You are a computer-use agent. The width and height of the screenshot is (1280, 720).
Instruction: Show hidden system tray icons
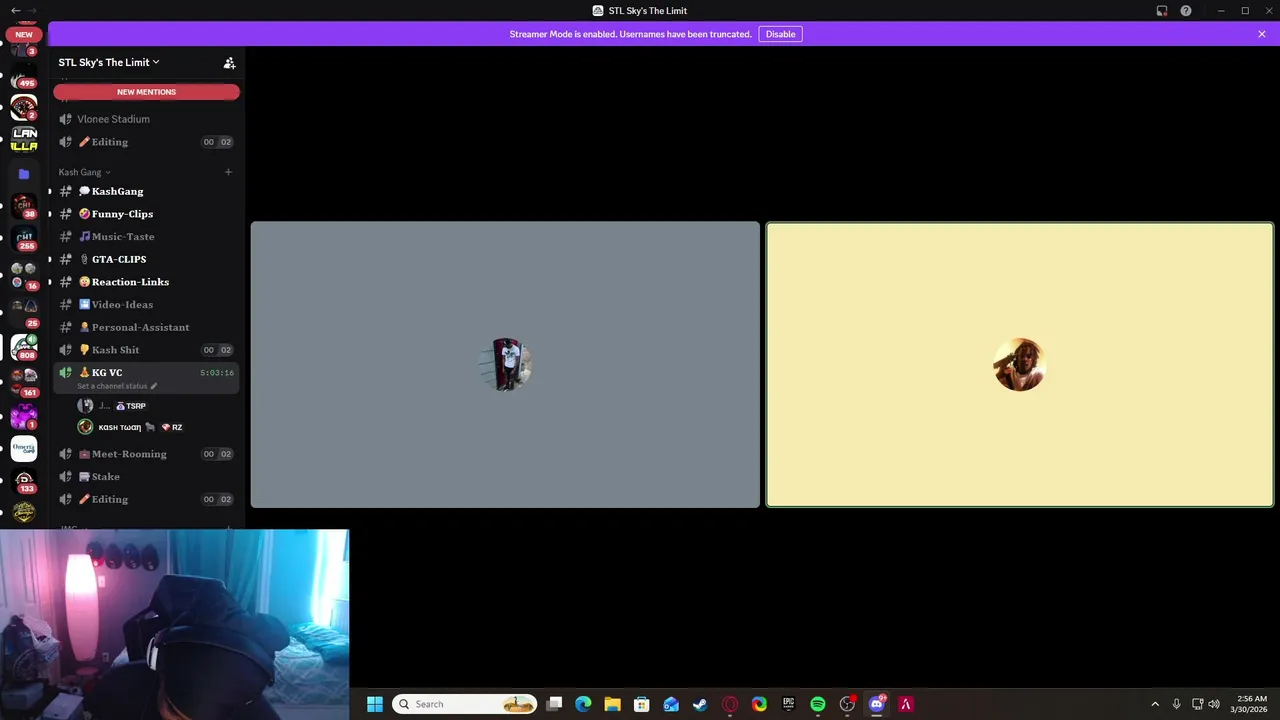click(1155, 704)
